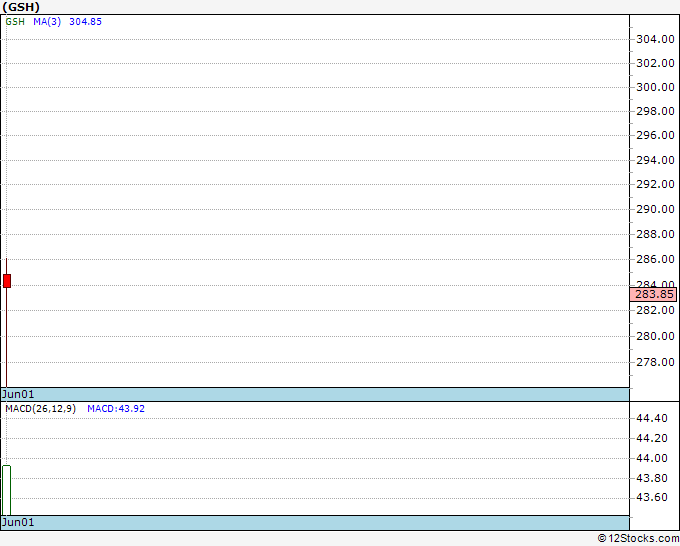
Task: Click the GSH ticker legend label
Action: point(15,22)
